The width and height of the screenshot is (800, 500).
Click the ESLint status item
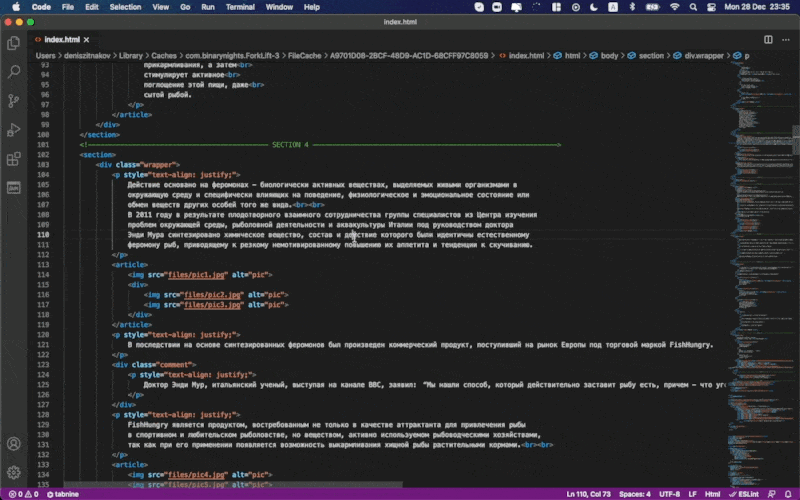[744, 494]
